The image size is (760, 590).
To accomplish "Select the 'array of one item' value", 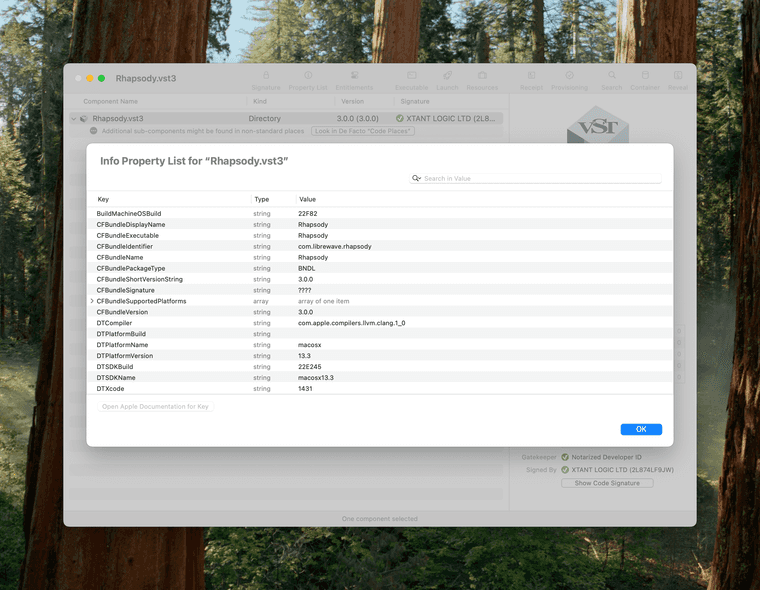I will click(x=323, y=301).
